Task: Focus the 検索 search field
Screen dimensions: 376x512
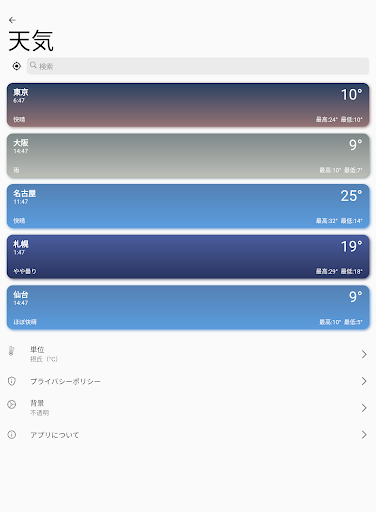Action: tap(198, 66)
